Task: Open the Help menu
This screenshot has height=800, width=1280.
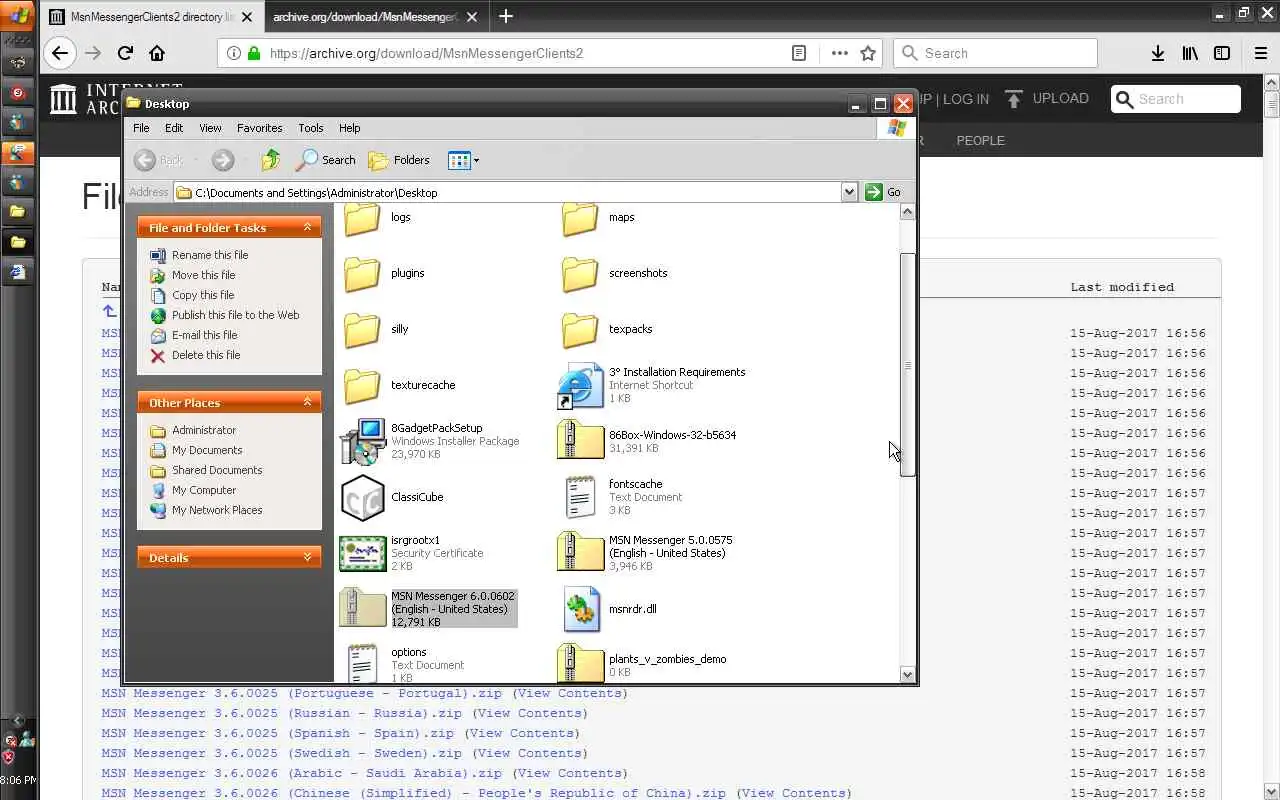Action: (349, 128)
